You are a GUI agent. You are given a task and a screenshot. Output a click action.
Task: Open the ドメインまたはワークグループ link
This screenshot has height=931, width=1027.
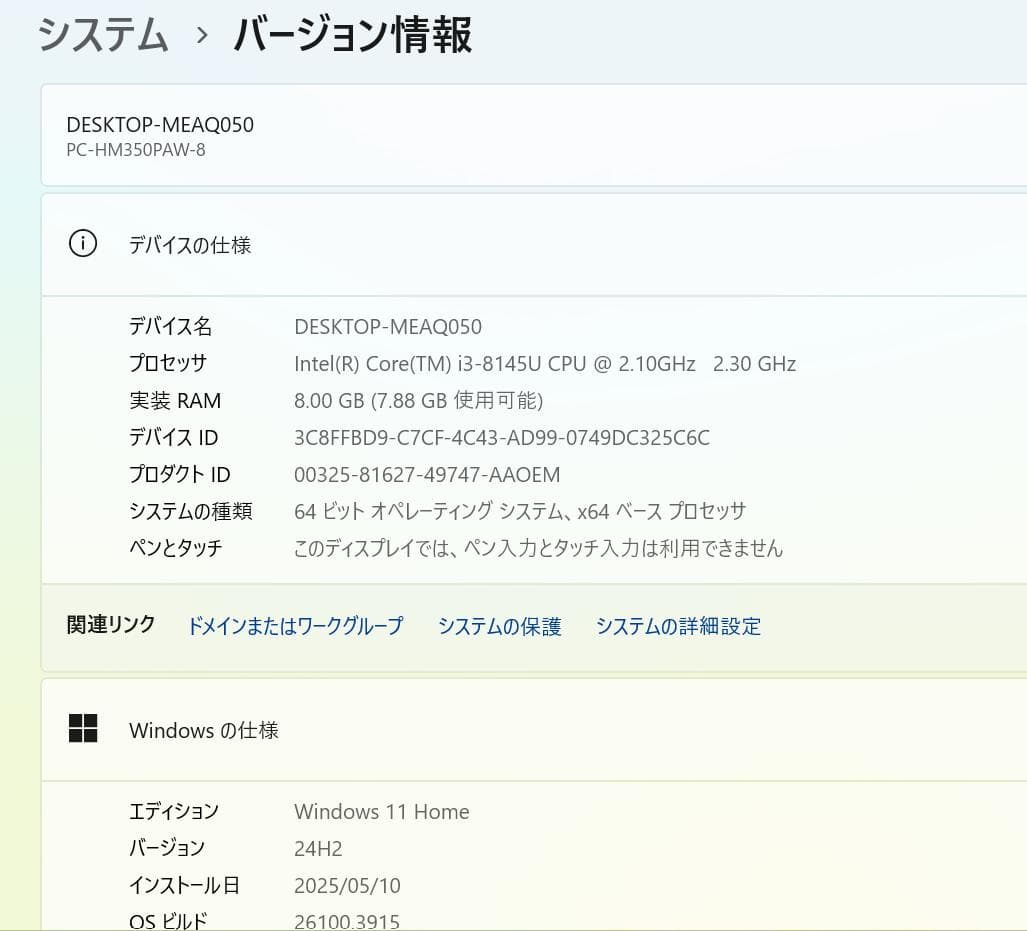[x=294, y=626]
